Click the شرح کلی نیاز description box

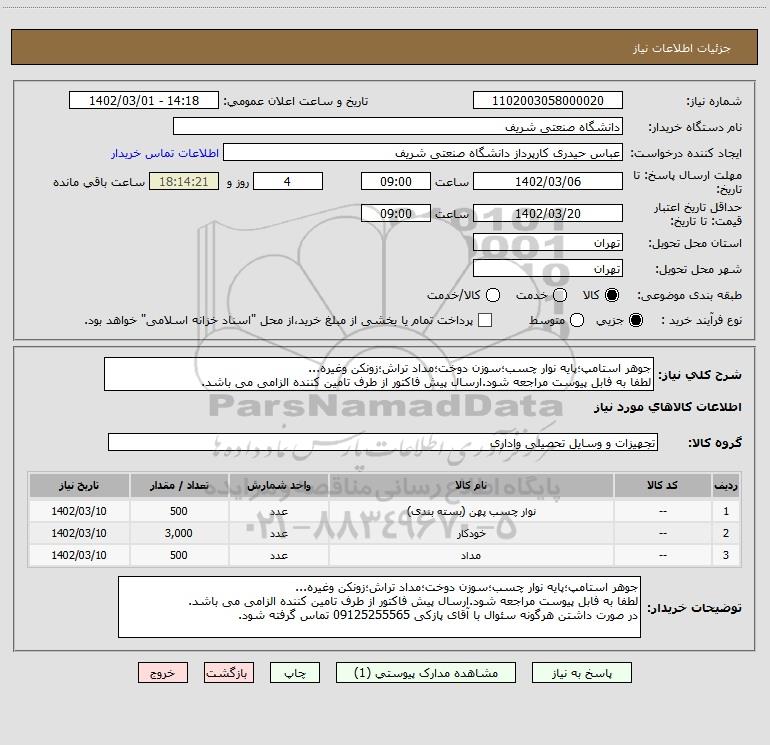379,375
